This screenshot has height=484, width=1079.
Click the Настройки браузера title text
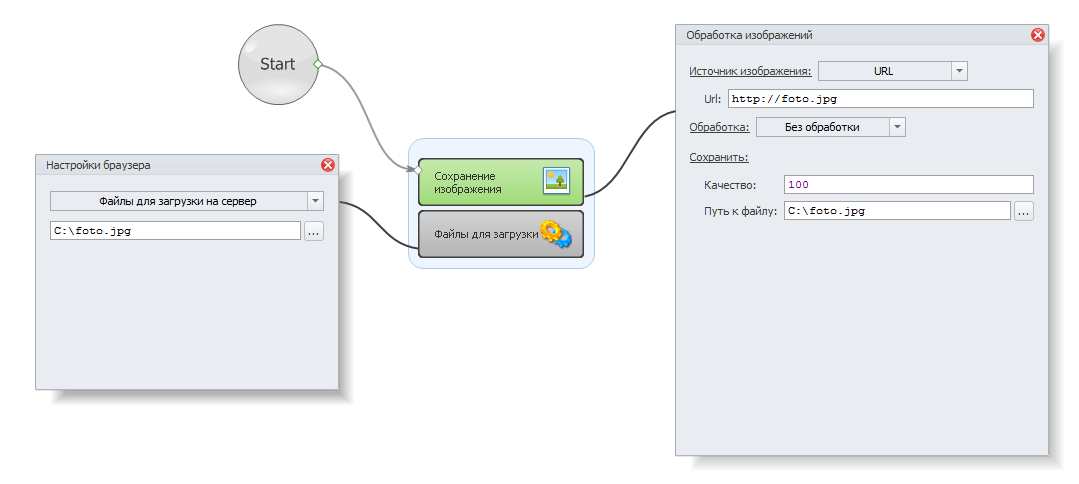coord(98,165)
